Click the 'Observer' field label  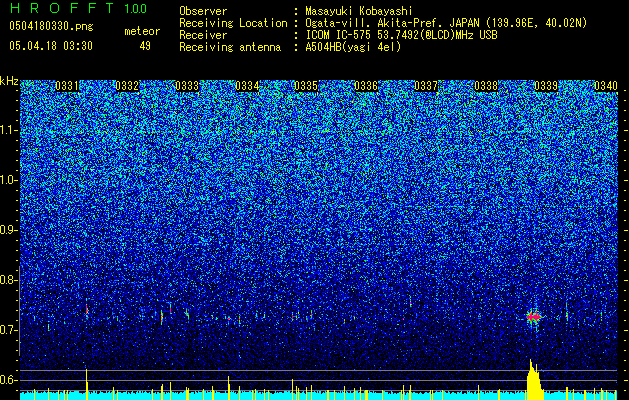point(203,11)
